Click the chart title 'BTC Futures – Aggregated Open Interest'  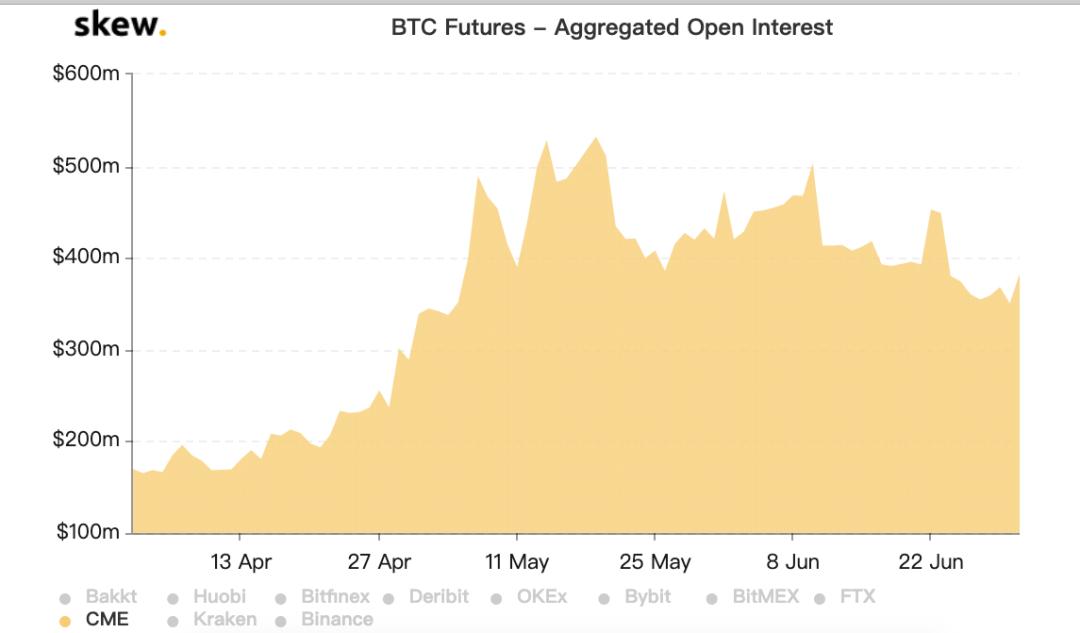click(612, 27)
